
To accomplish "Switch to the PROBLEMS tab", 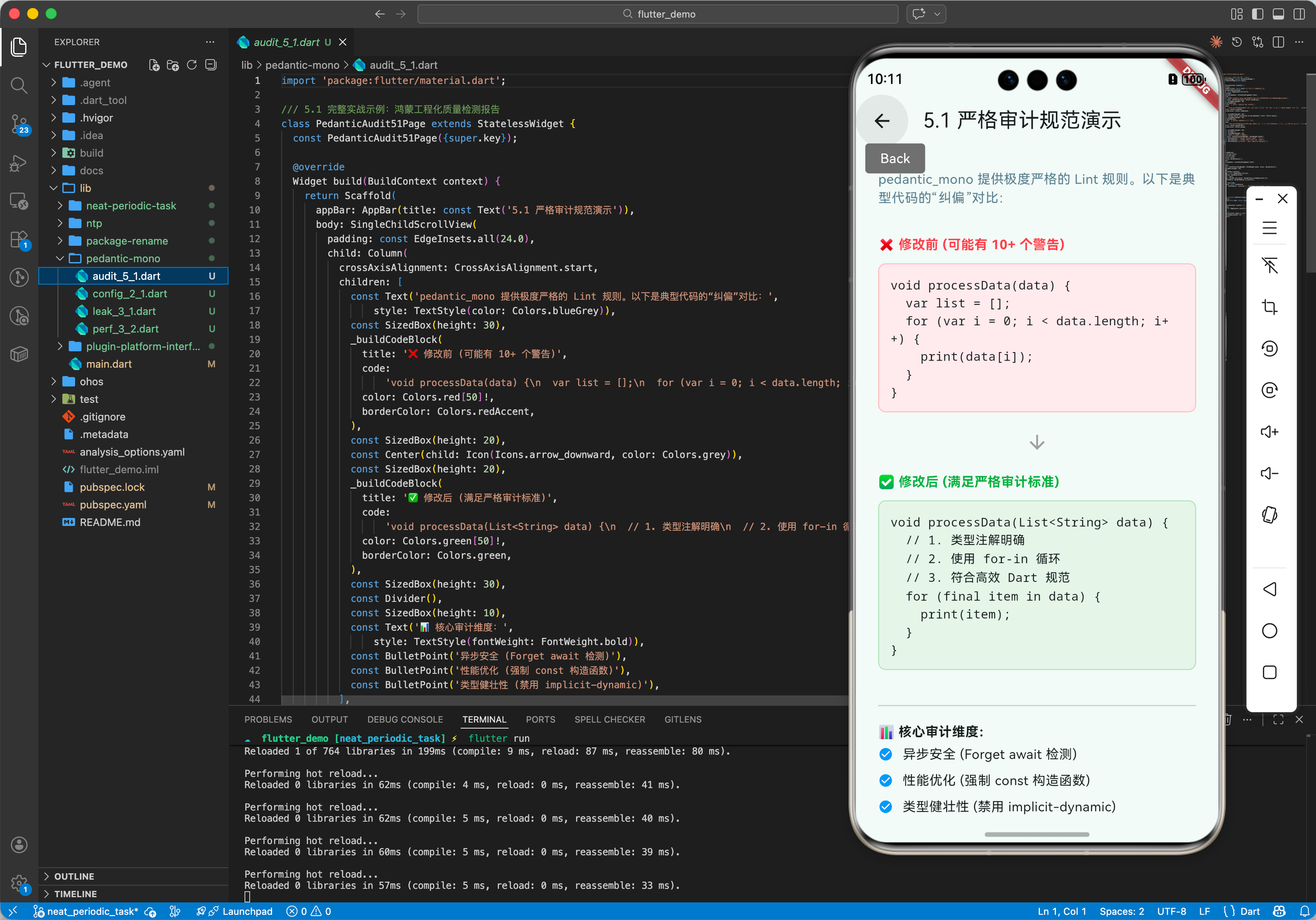I will (x=268, y=719).
